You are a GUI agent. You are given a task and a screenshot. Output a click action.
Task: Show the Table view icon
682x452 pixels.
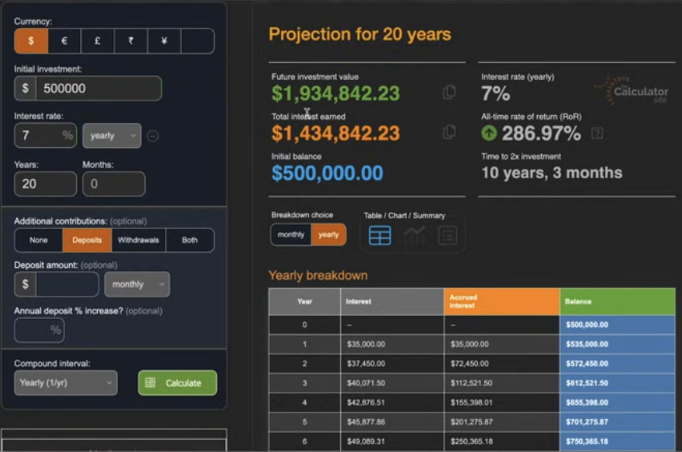pyautogui.click(x=380, y=235)
